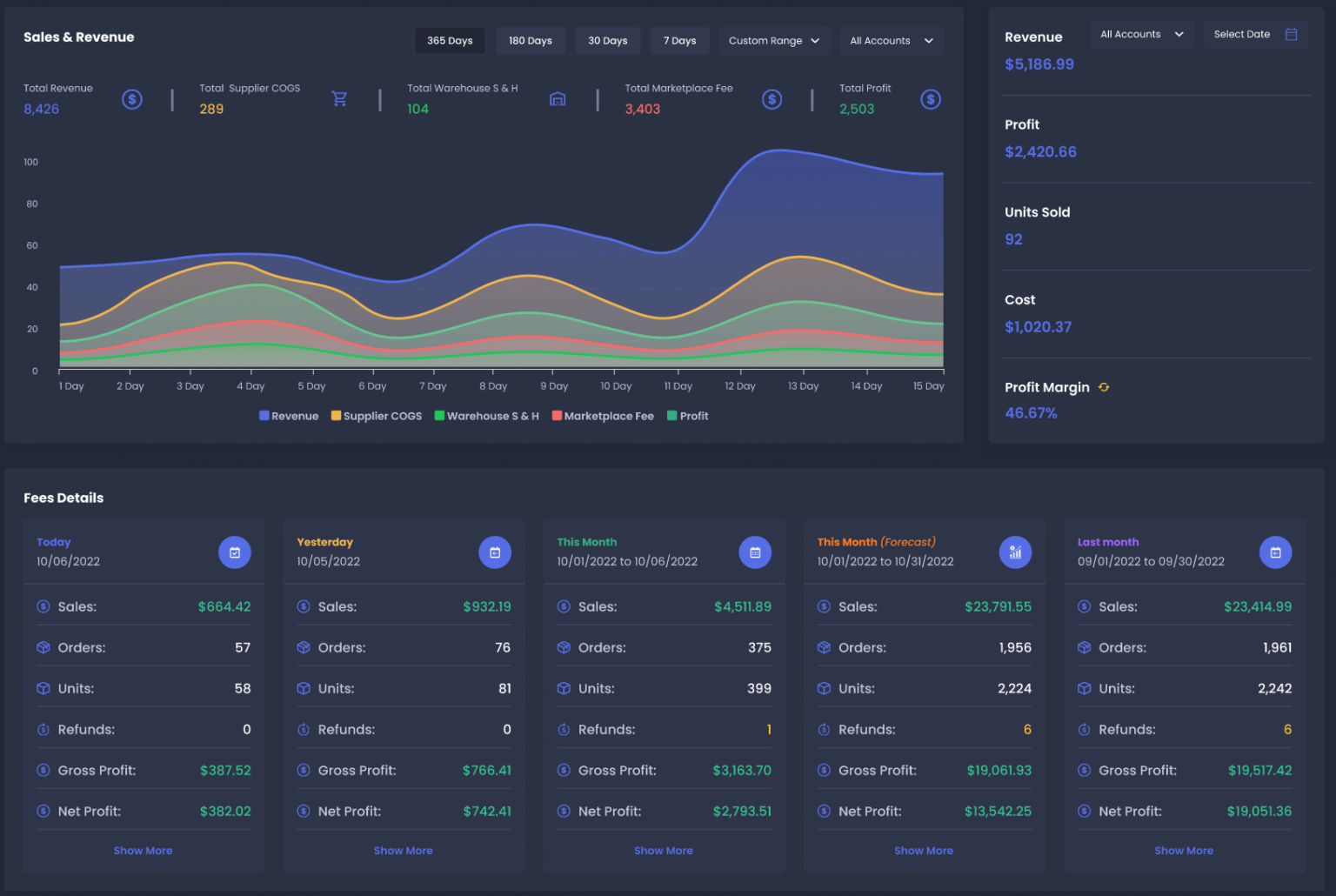
Task: Click the refresh icon next to Profit Margin
Action: (x=1103, y=387)
